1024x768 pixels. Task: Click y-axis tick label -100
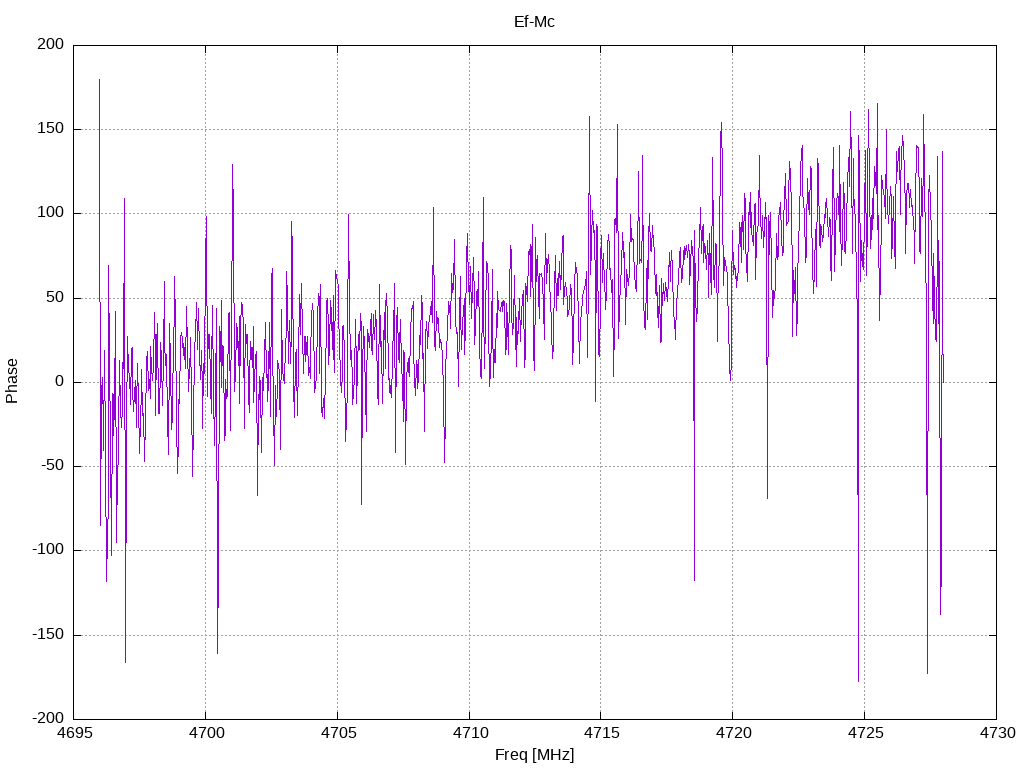(48, 550)
